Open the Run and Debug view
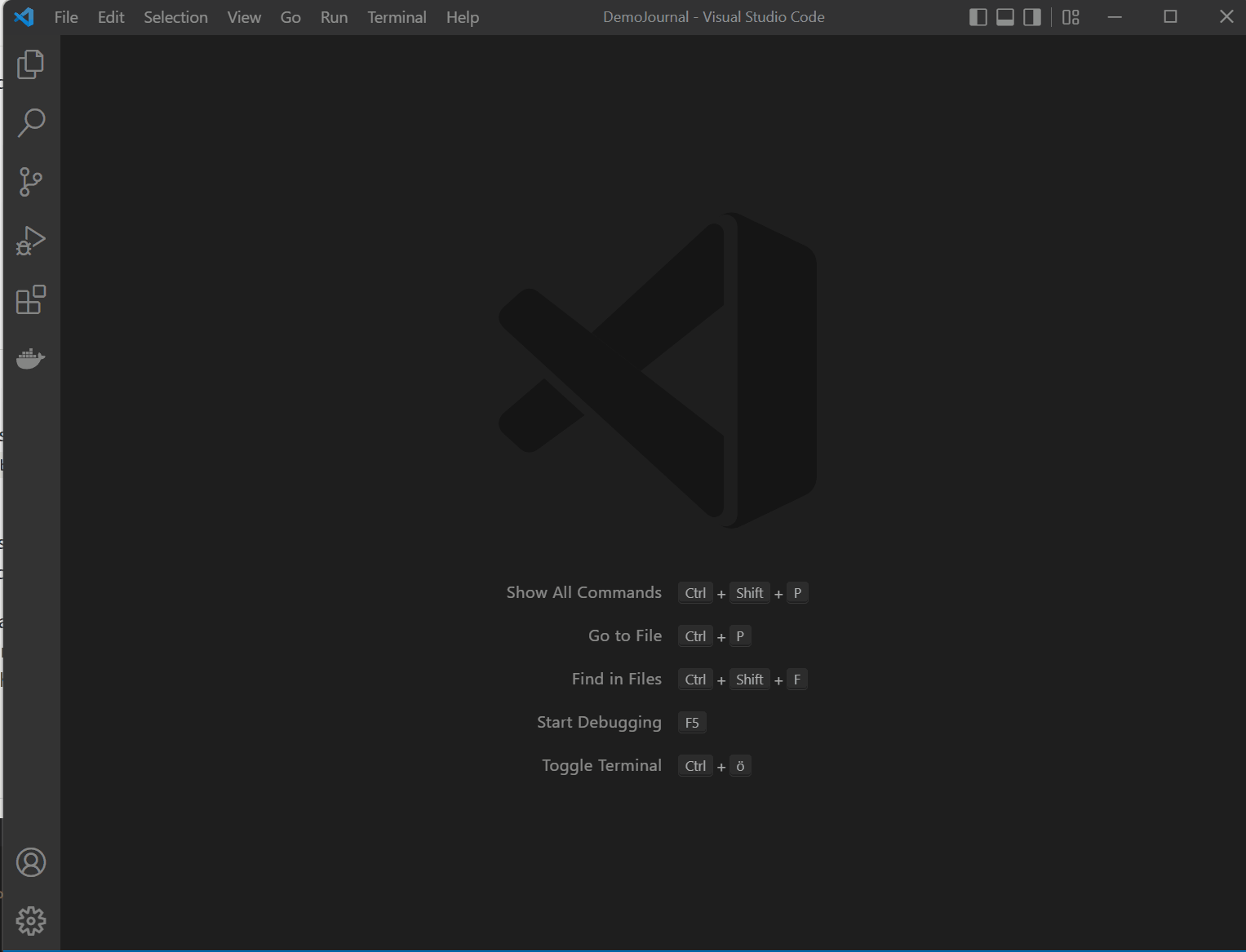 click(x=31, y=241)
